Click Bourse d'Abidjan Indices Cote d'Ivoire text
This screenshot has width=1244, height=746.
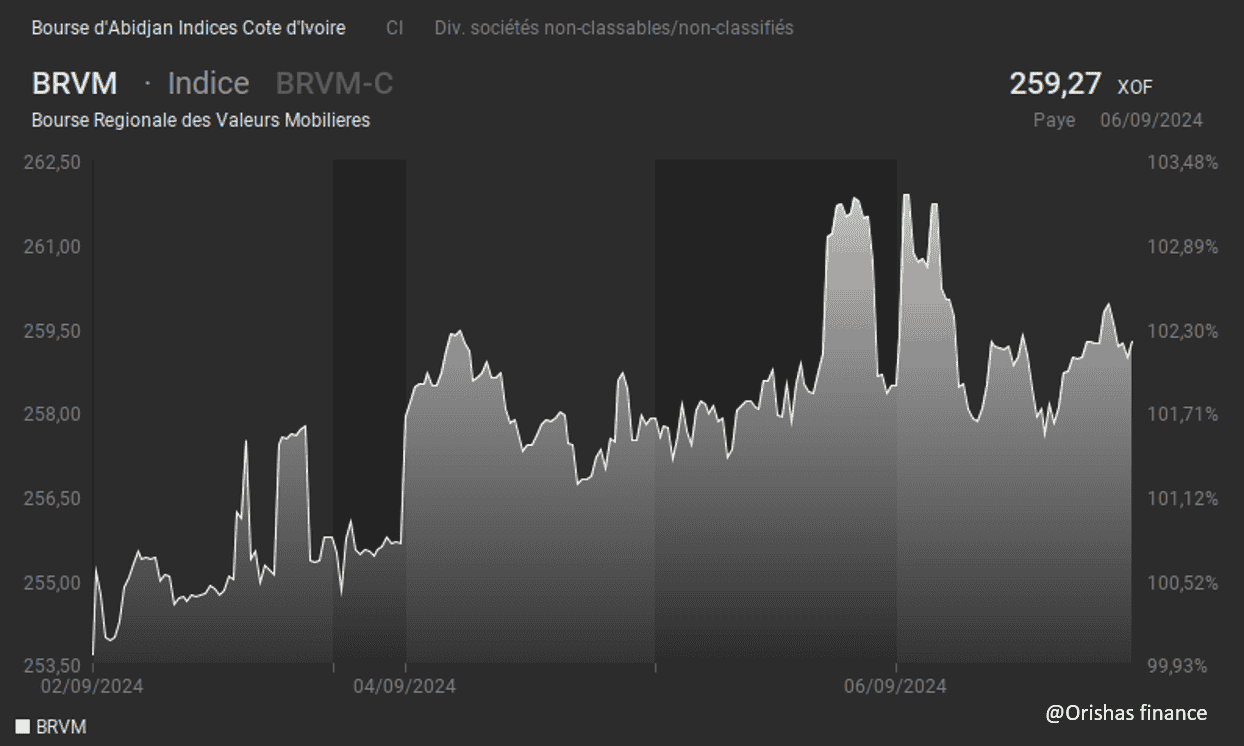point(188,28)
